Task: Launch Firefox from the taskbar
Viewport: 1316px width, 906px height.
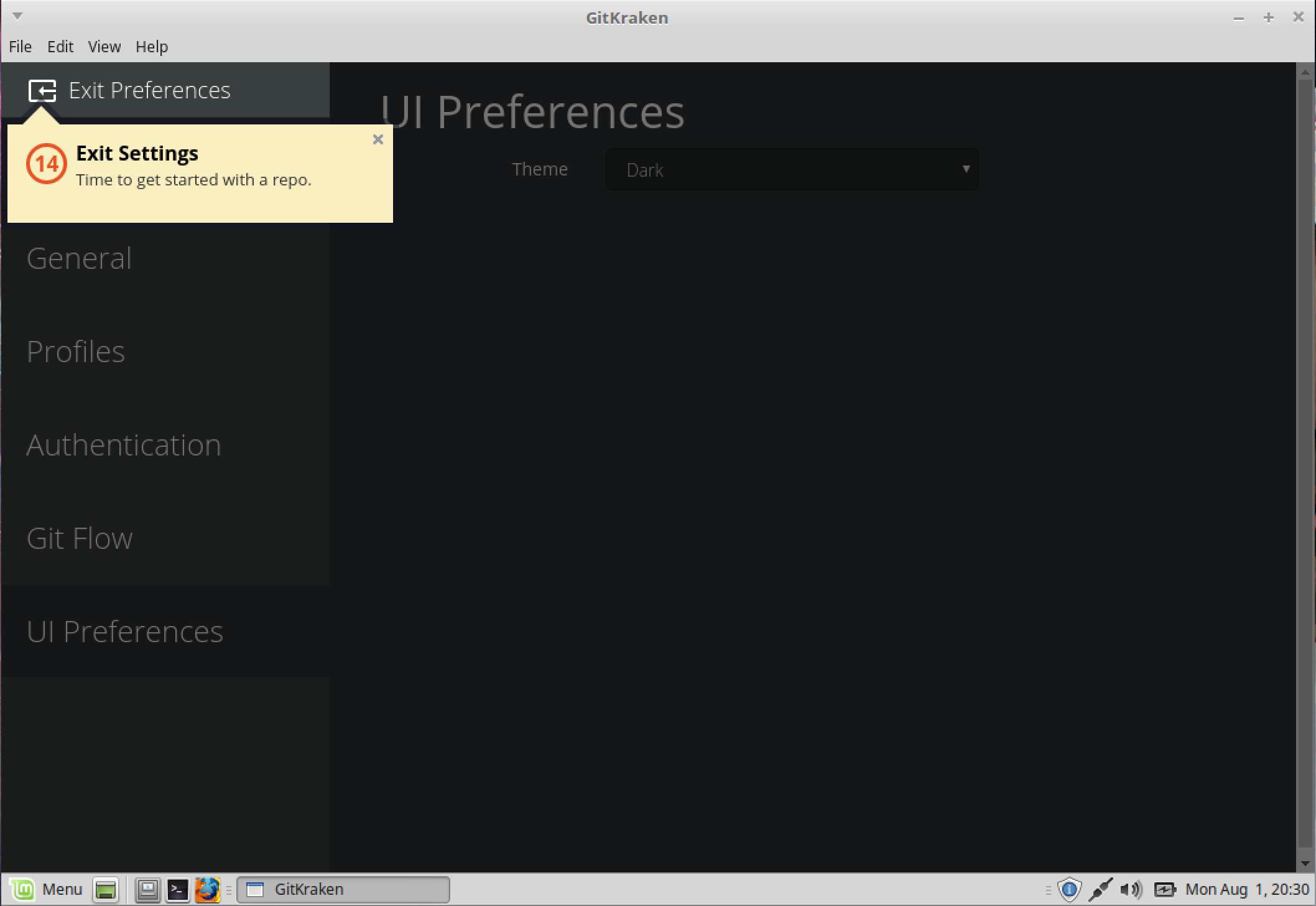Action: (x=208, y=890)
